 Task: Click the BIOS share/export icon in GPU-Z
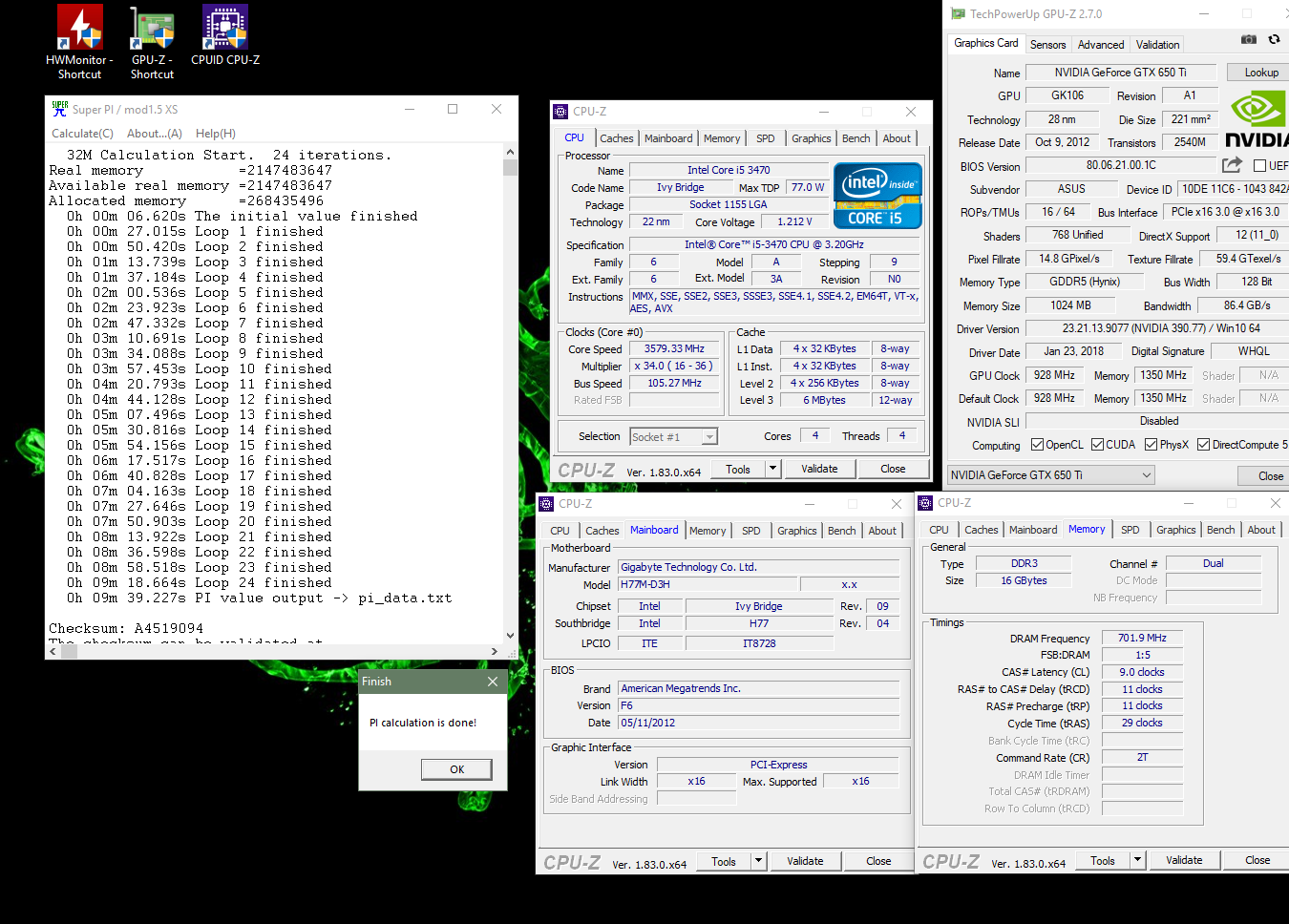tap(1232, 165)
